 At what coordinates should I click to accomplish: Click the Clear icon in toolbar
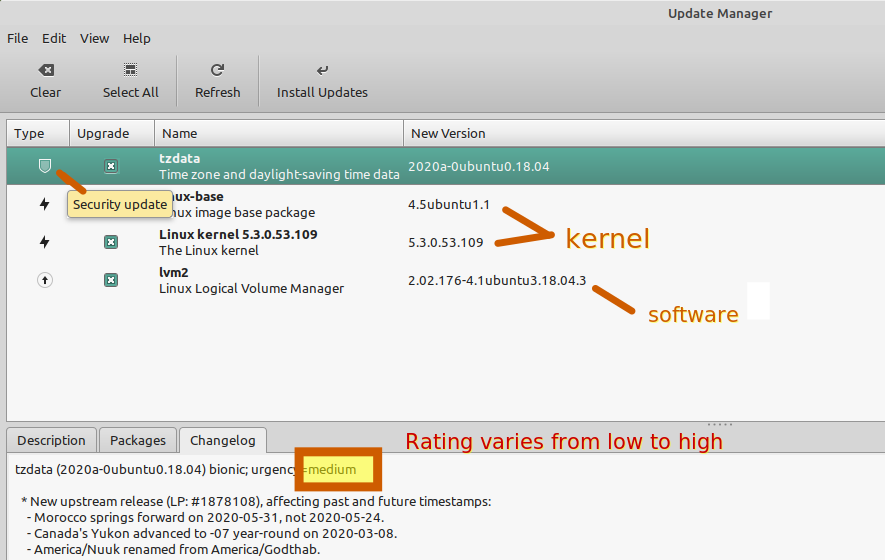(45, 70)
